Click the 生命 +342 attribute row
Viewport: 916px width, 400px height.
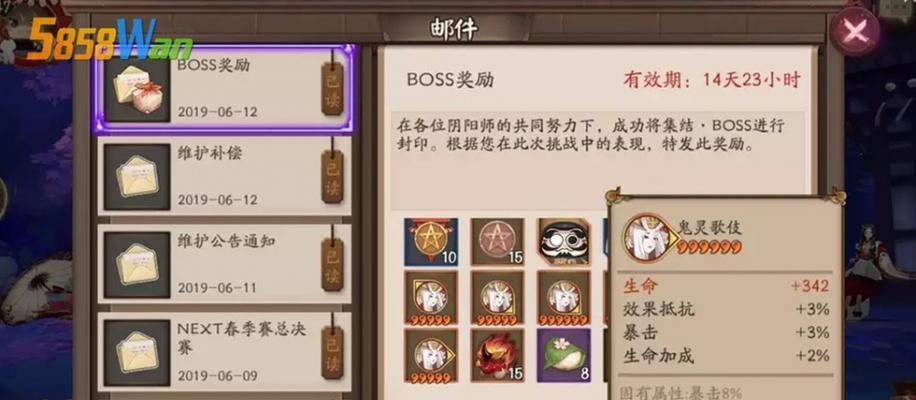(x=726, y=286)
